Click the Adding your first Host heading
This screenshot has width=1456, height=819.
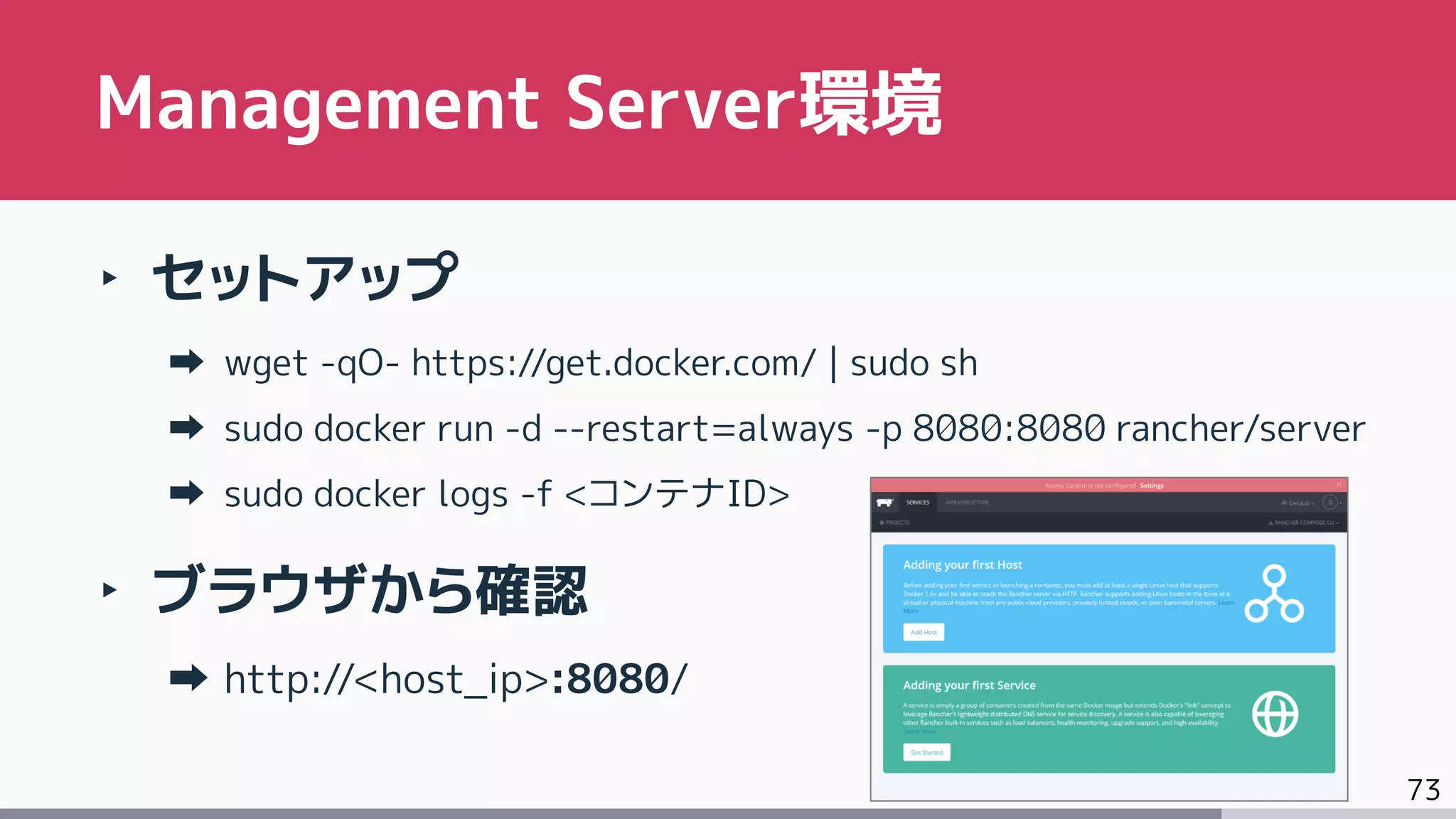click(x=963, y=564)
